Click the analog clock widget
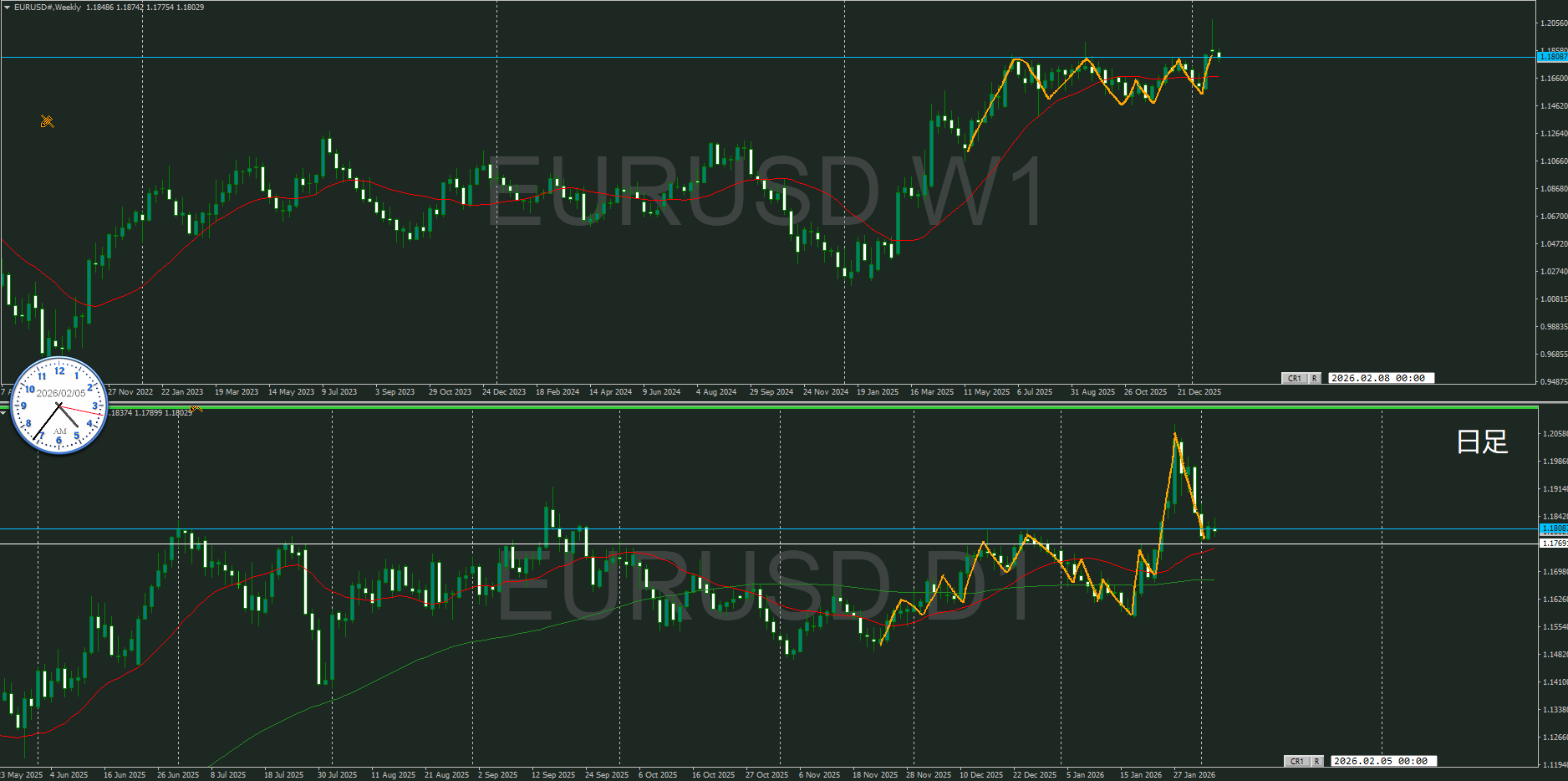The image size is (1568, 781). [59, 406]
